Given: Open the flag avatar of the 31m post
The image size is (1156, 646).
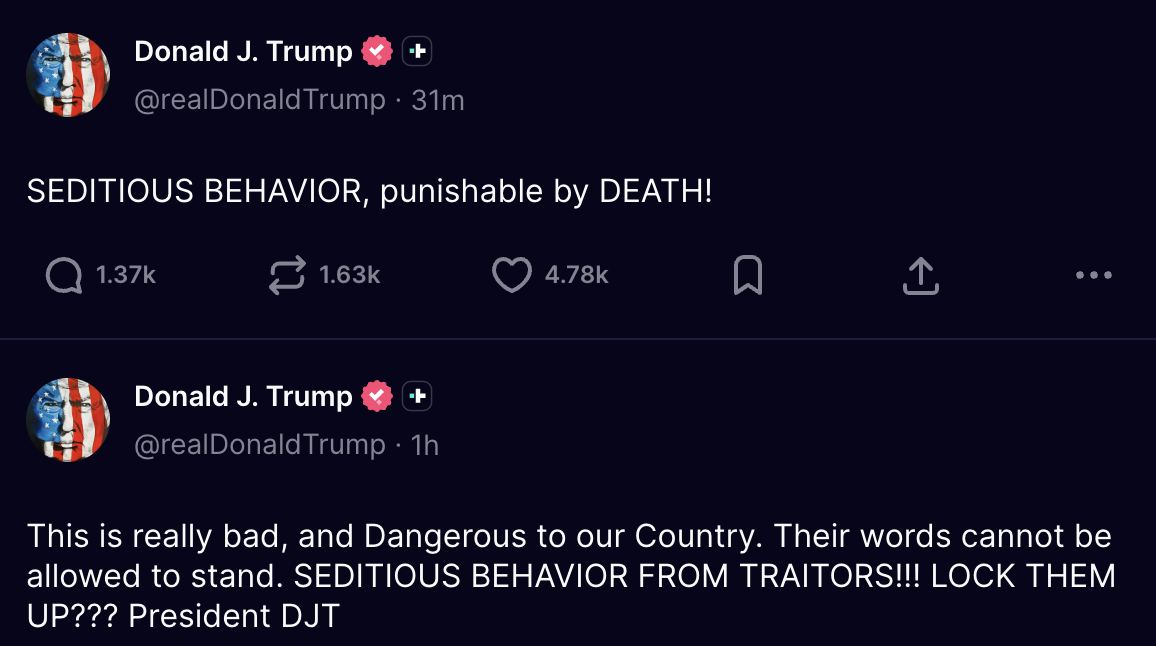Looking at the screenshot, I should (x=68, y=75).
